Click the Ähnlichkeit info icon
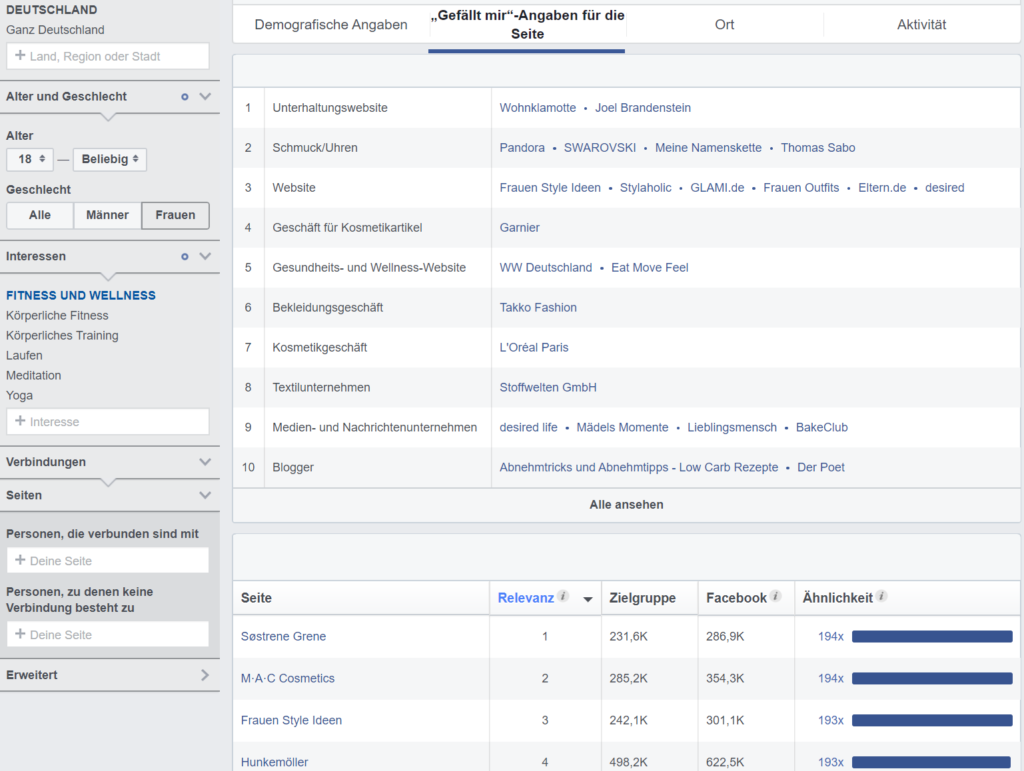 [881, 596]
